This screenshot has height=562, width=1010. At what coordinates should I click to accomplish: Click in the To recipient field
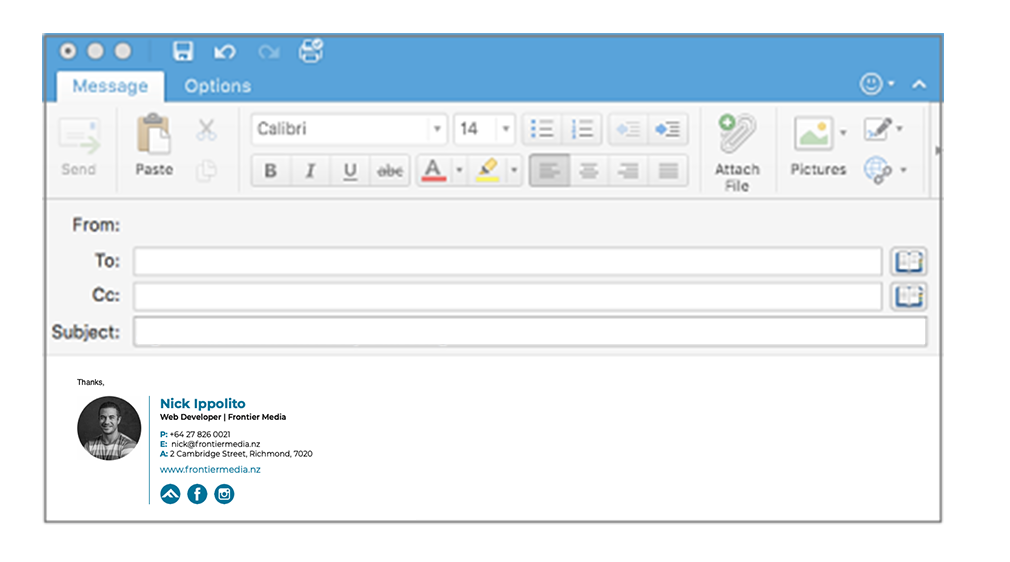coord(508,262)
